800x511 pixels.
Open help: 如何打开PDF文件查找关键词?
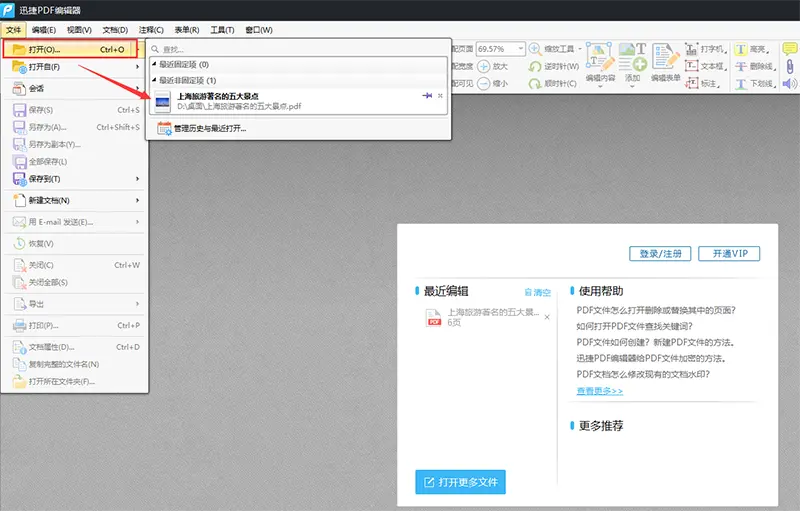pos(634,326)
